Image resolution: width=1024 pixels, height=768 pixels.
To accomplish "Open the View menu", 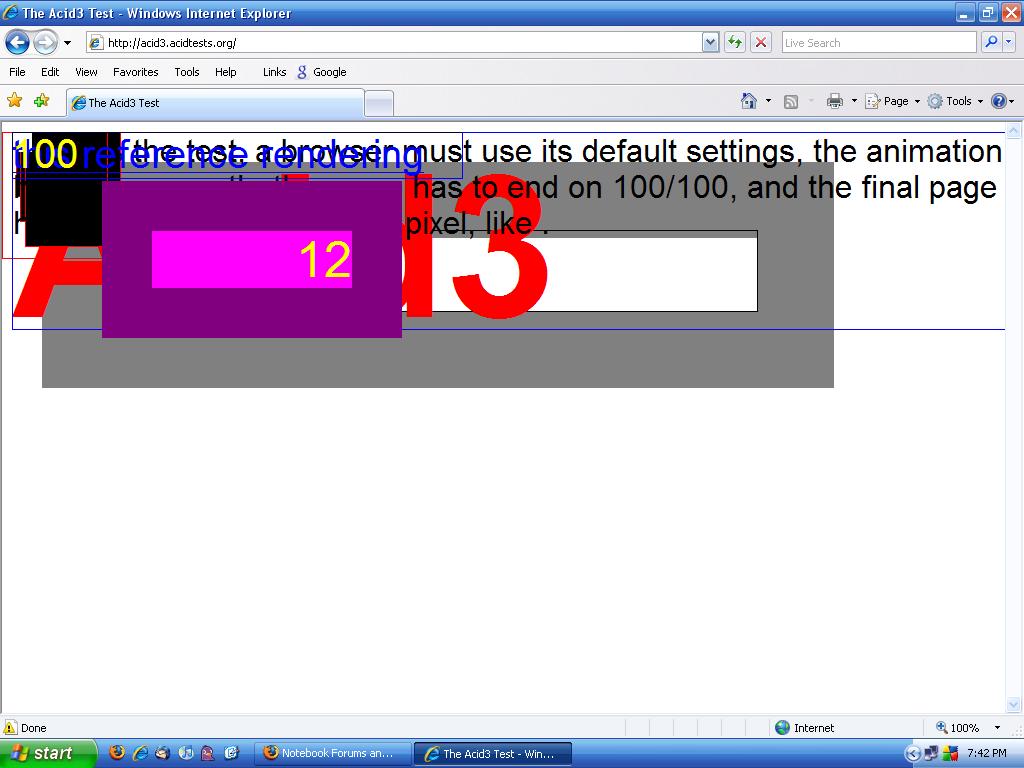I will click(x=86, y=72).
